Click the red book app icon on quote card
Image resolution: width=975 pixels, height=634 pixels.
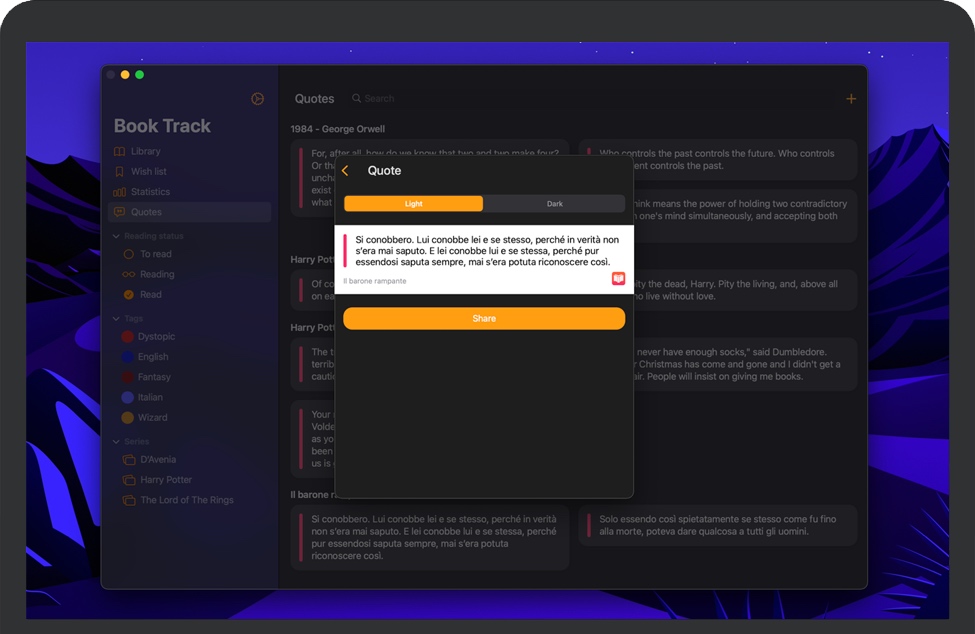(x=618, y=278)
